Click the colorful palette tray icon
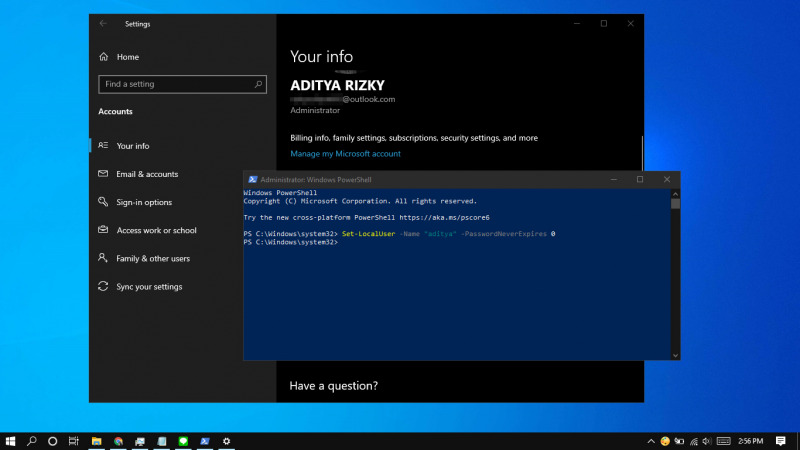800x450 pixels. [665, 441]
